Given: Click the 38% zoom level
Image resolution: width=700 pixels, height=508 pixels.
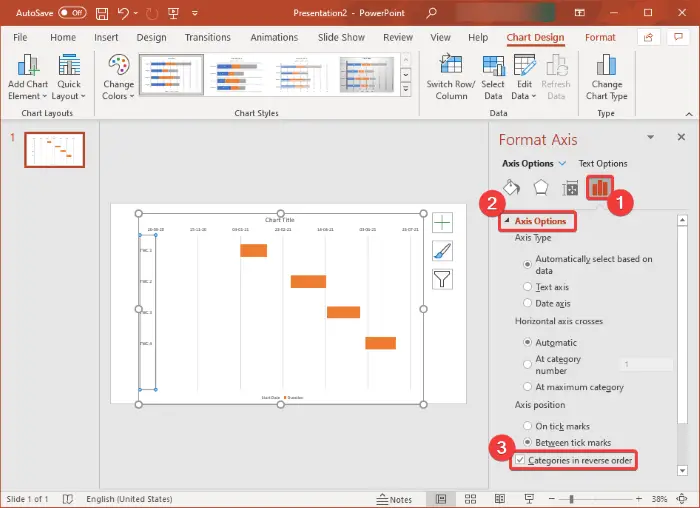Looking at the screenshot, I should pyautogui.click(x=659, y=499).
